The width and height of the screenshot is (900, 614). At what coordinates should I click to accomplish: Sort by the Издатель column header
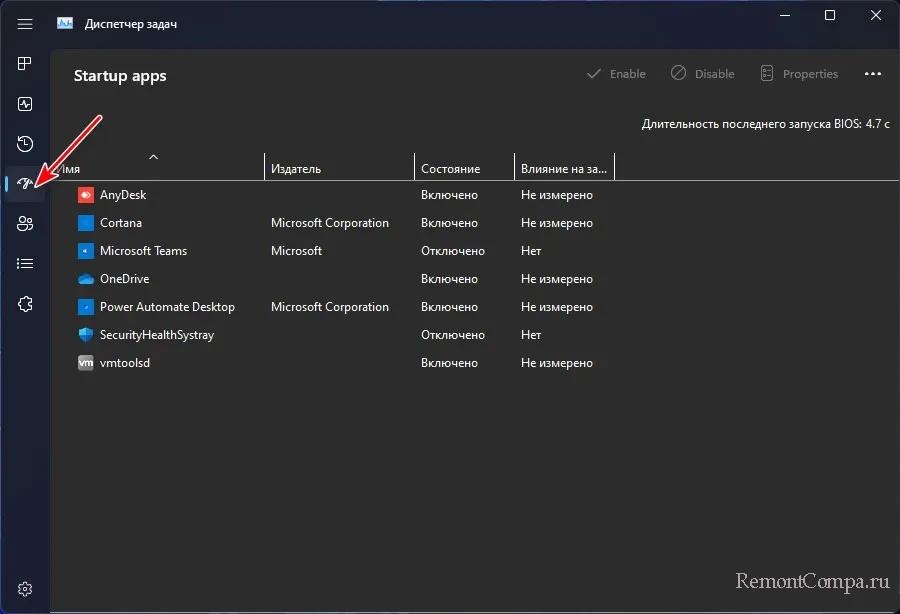pyautogui.click(x=339, y=169)
